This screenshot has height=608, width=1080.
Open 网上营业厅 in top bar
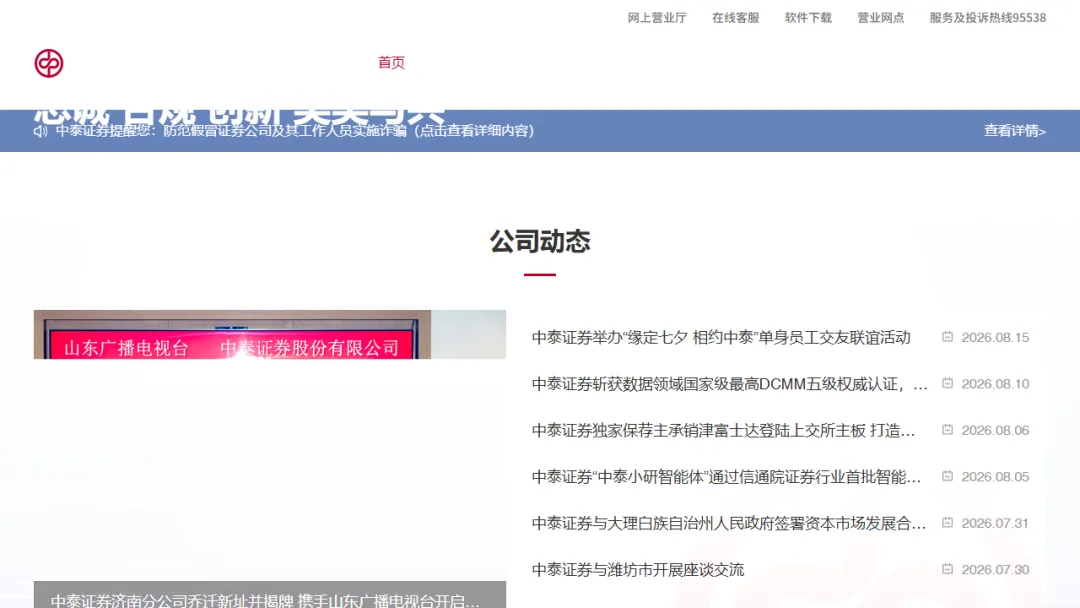click(x=656, y=18)
